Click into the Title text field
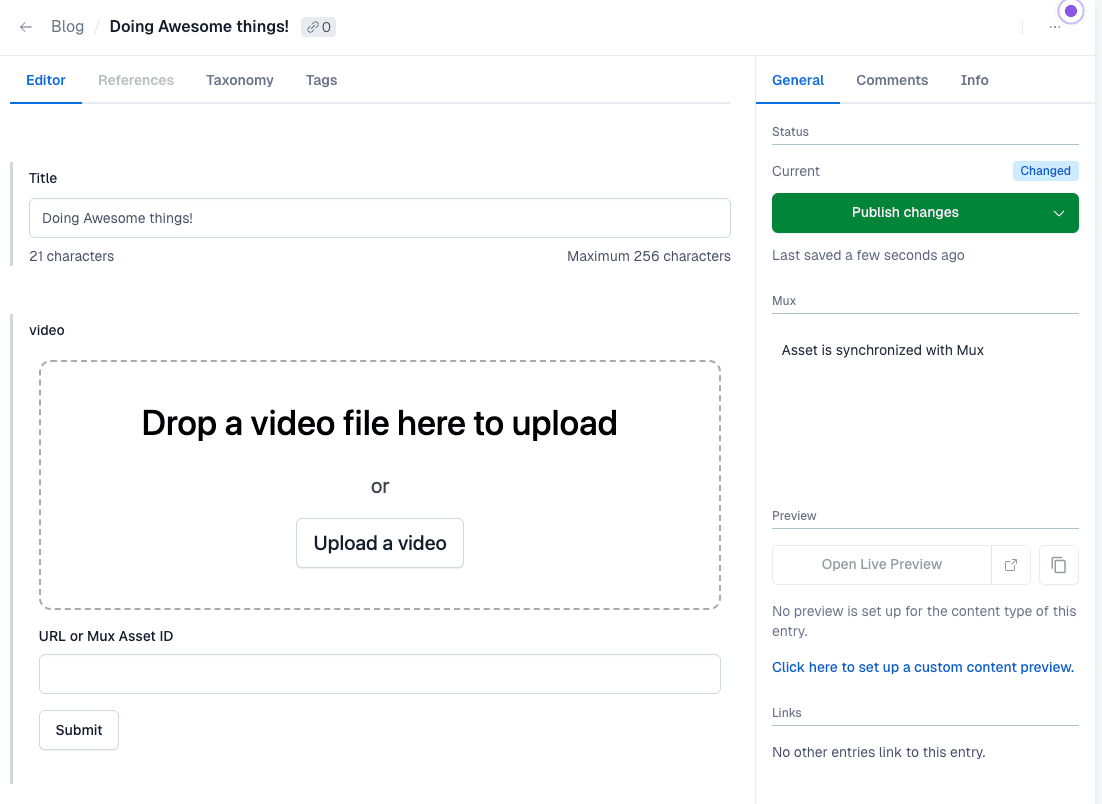The height and width of the screenshot is (804, 1102). 380,218
